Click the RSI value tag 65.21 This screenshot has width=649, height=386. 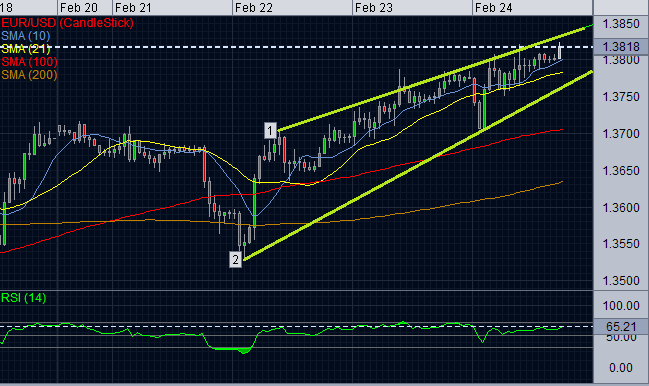(621, 326)
